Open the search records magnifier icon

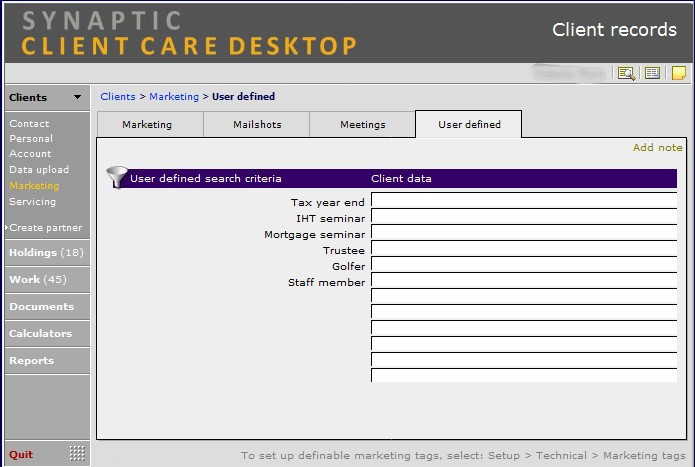626,73
